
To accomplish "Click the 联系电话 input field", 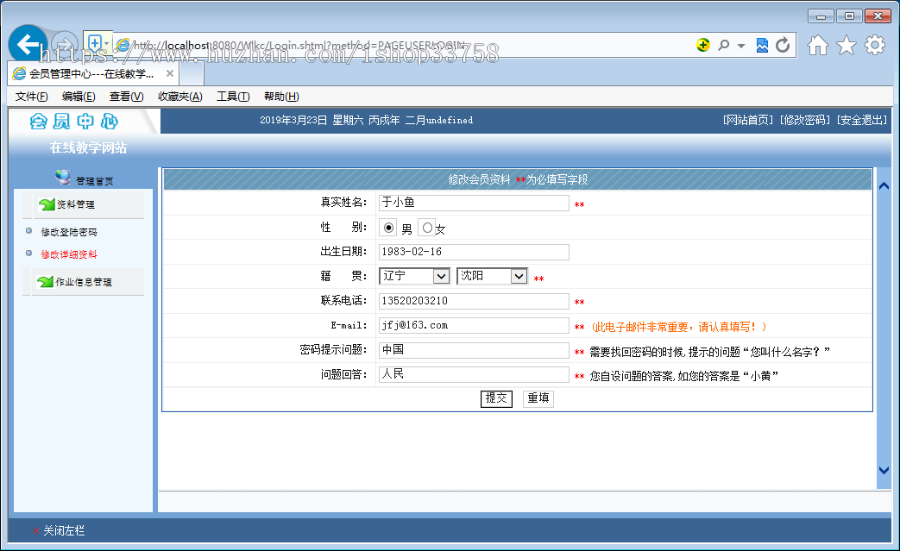I will pos(474,301).
